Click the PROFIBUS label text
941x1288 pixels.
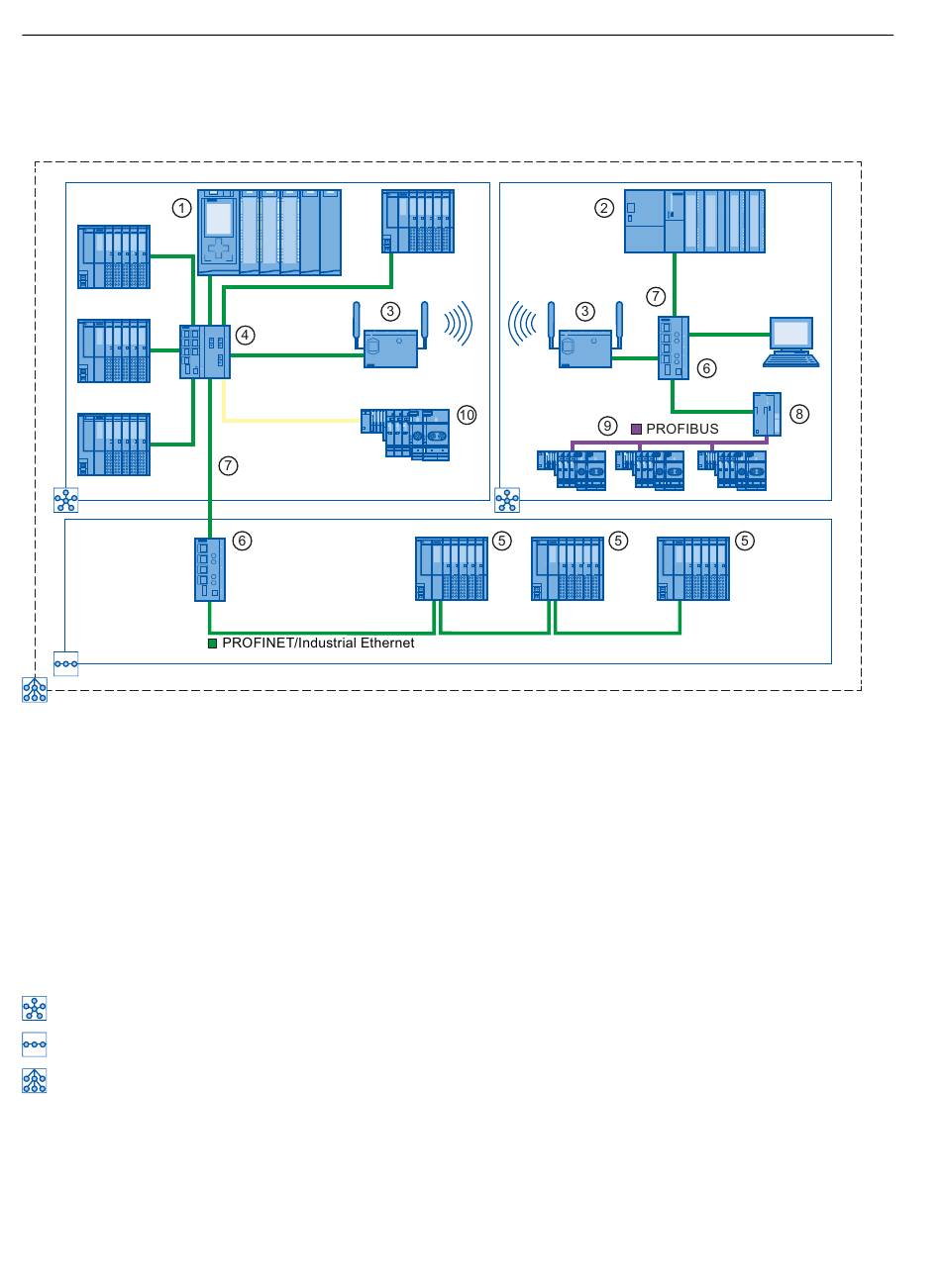[682, 430]
